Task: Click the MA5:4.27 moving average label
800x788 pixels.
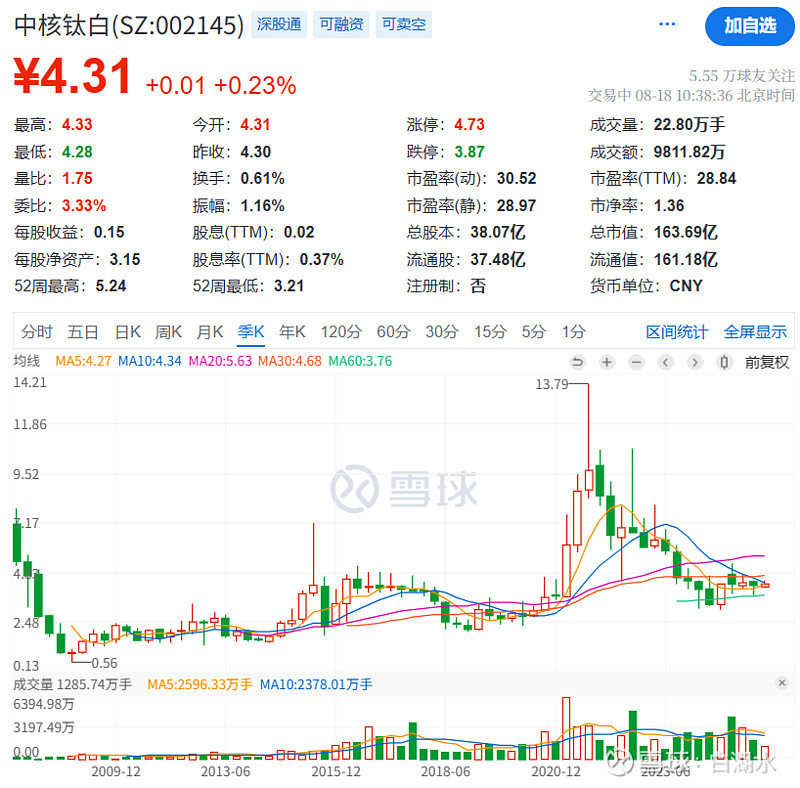Action: 83,361
